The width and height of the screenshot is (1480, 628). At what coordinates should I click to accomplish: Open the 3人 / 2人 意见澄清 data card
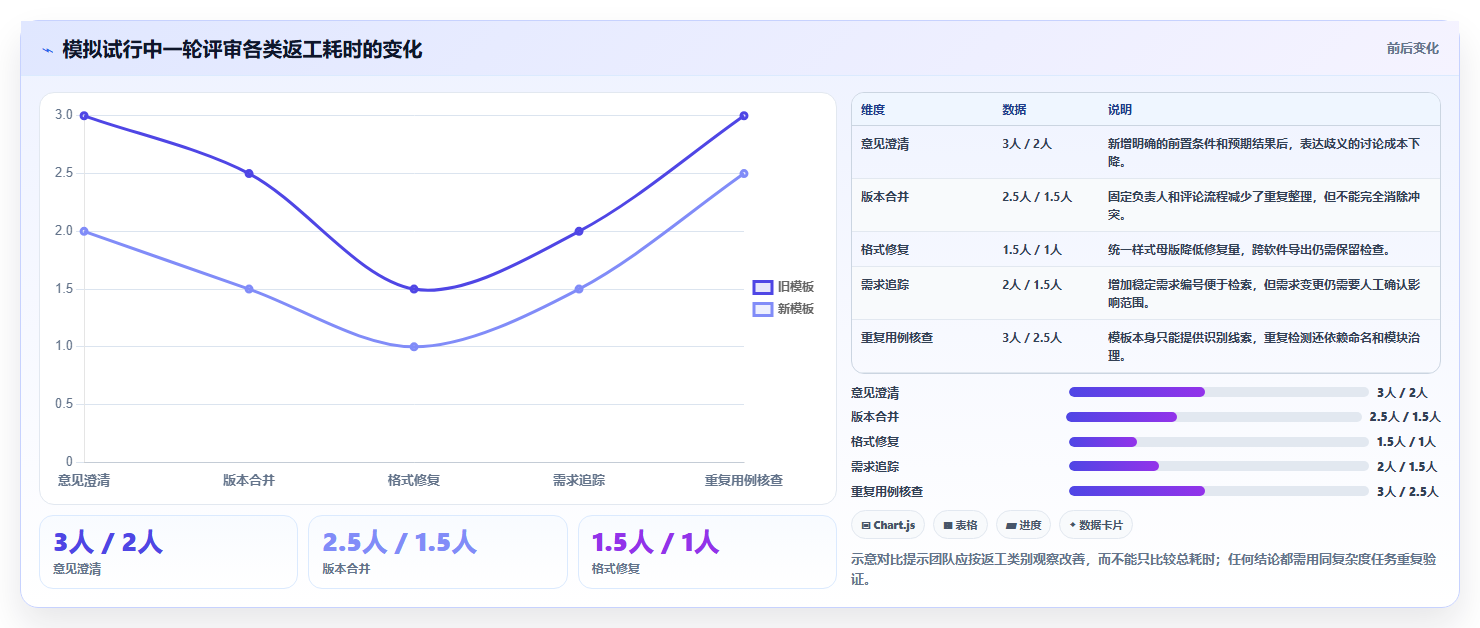pyautogui.click(x=168, y=552)
